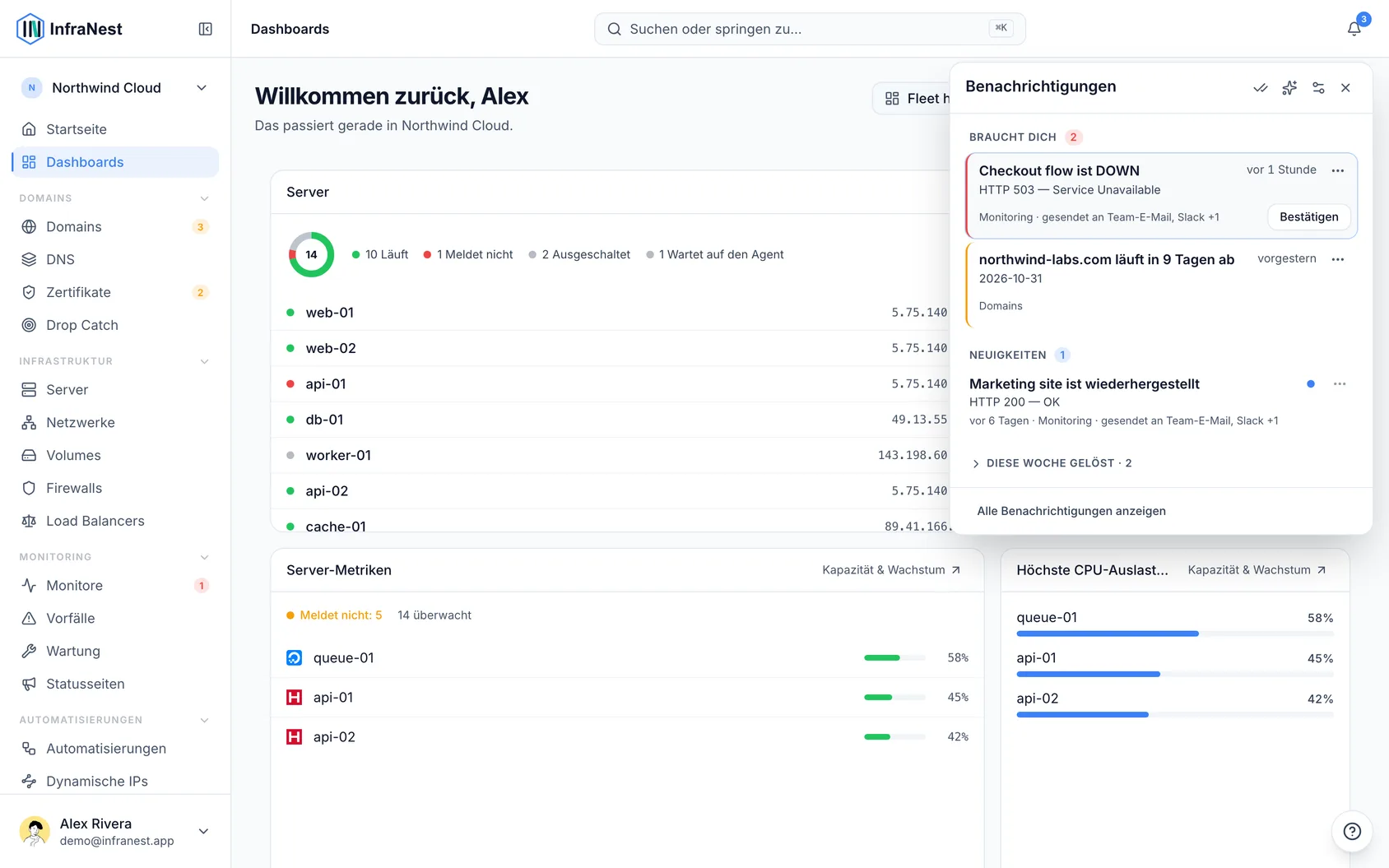Click the api-01 provider icon in Server-Metriken

click(x=294, y=698)
